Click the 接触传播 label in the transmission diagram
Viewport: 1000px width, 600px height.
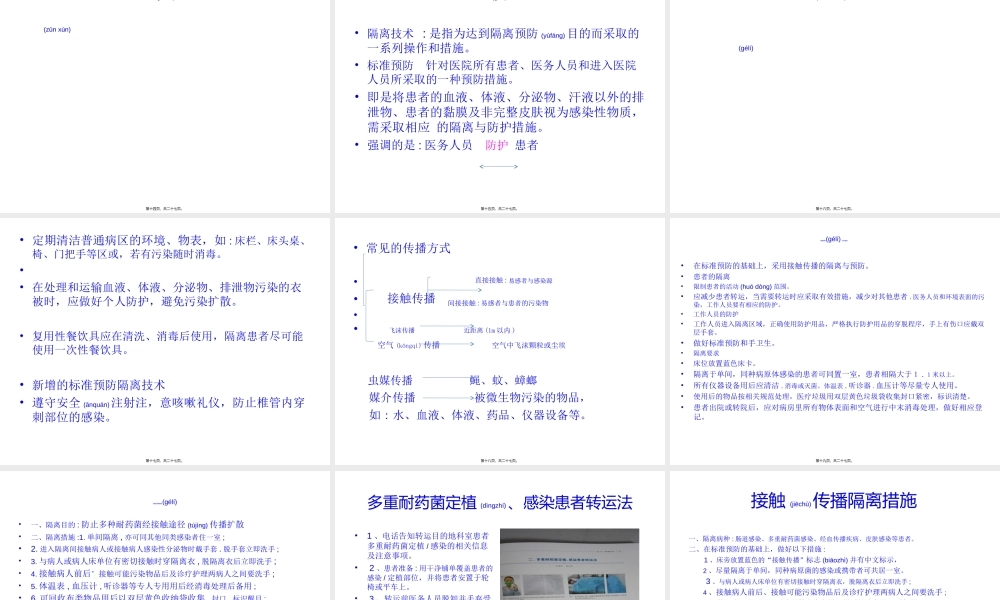pos(411,298)
